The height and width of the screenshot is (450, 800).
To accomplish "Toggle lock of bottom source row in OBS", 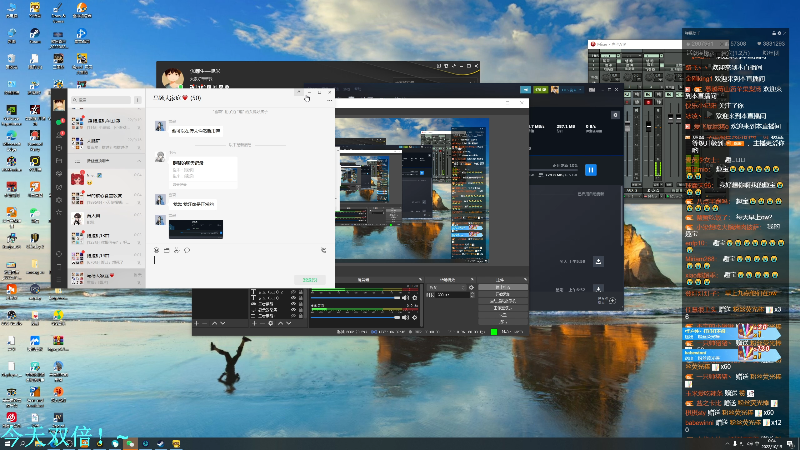I will coord(301,316).
